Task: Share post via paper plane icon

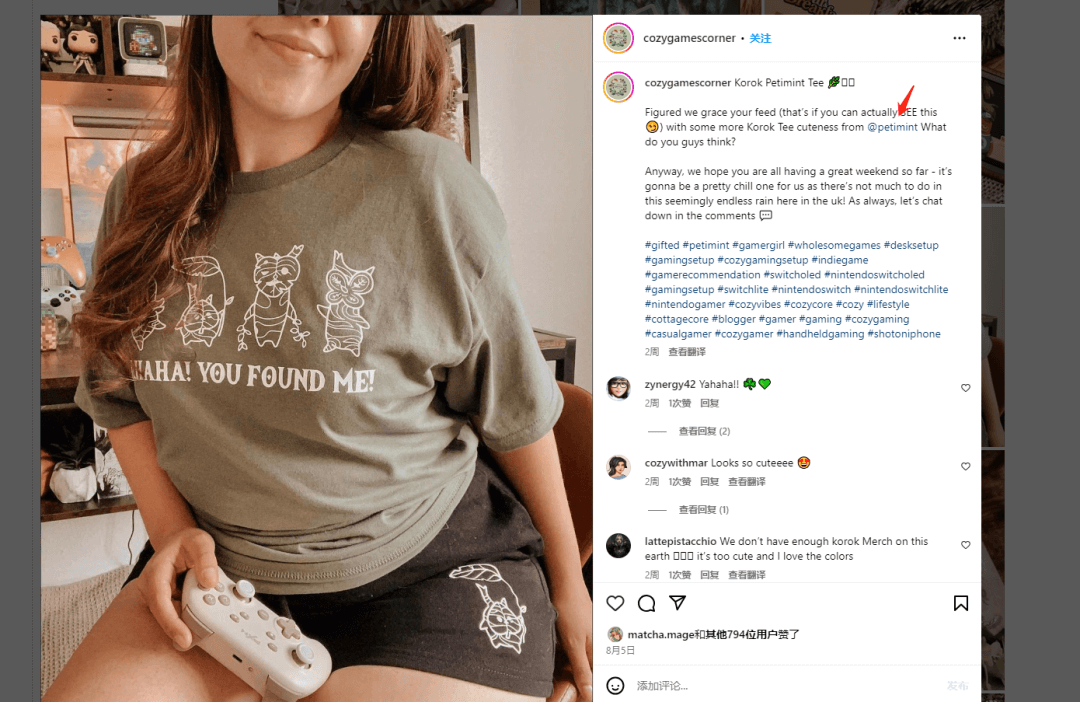Action: 677,603
